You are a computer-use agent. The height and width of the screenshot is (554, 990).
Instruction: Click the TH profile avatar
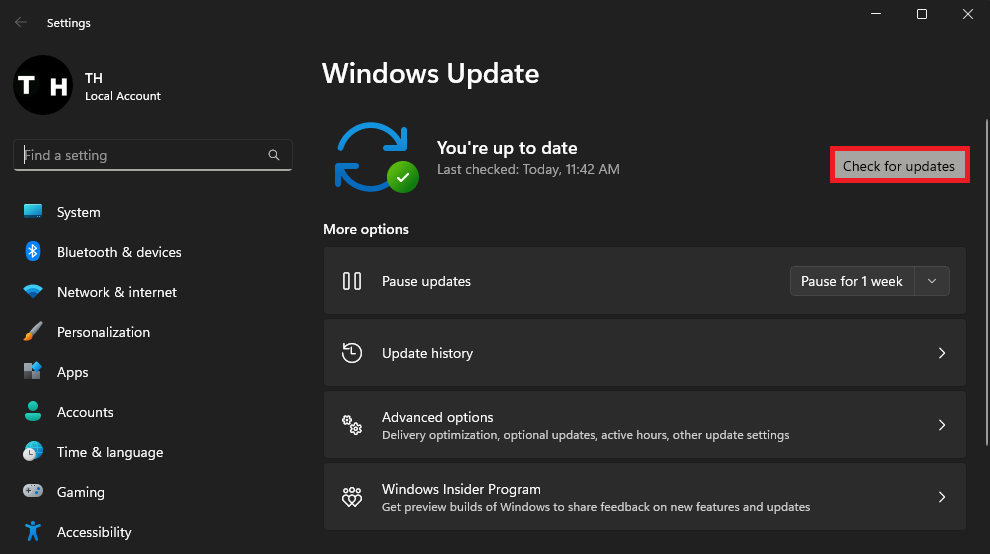pos(43,85)
